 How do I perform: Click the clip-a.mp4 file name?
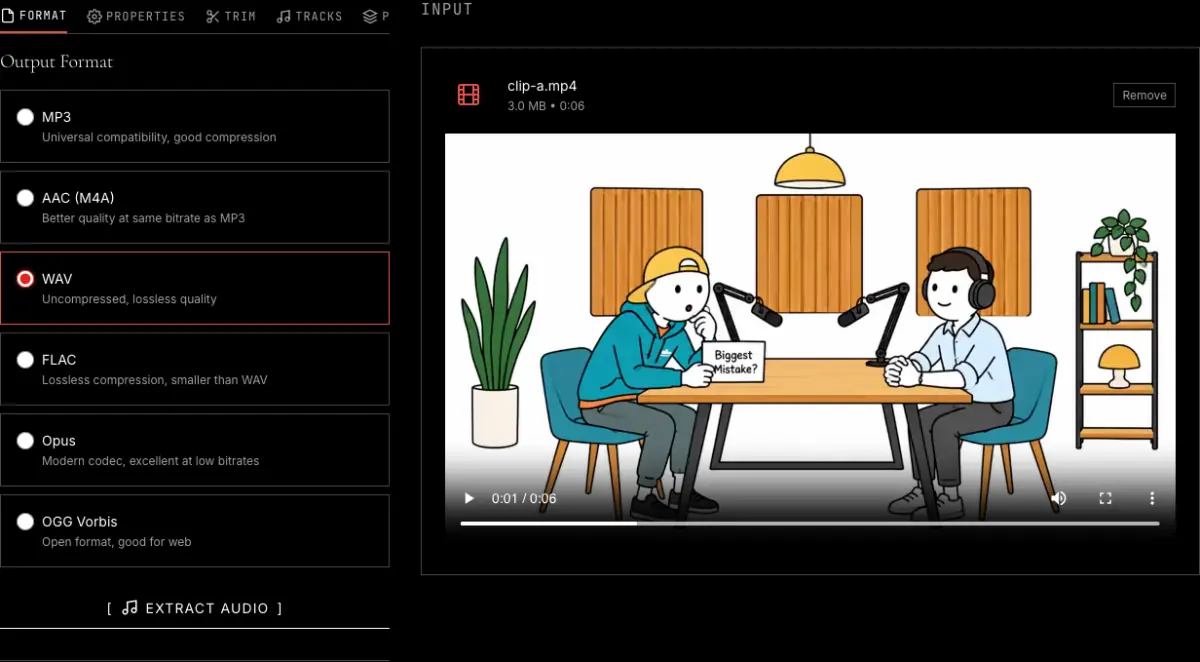(x=542, y=86)
